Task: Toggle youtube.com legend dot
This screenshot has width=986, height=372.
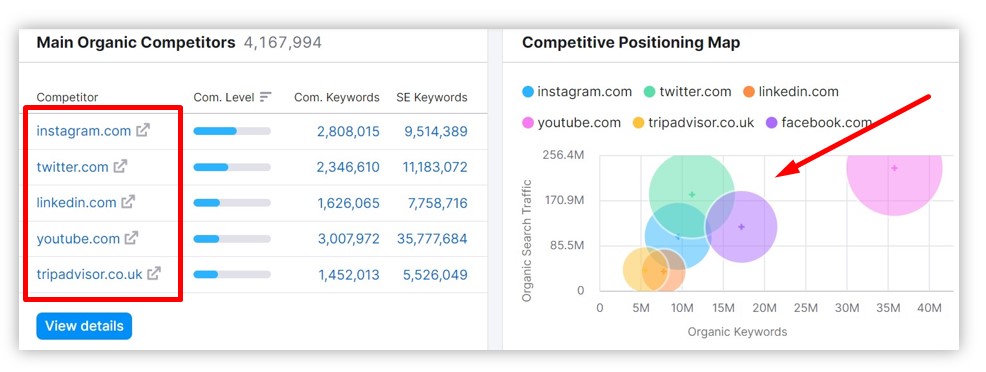Action: pos(528,123)
